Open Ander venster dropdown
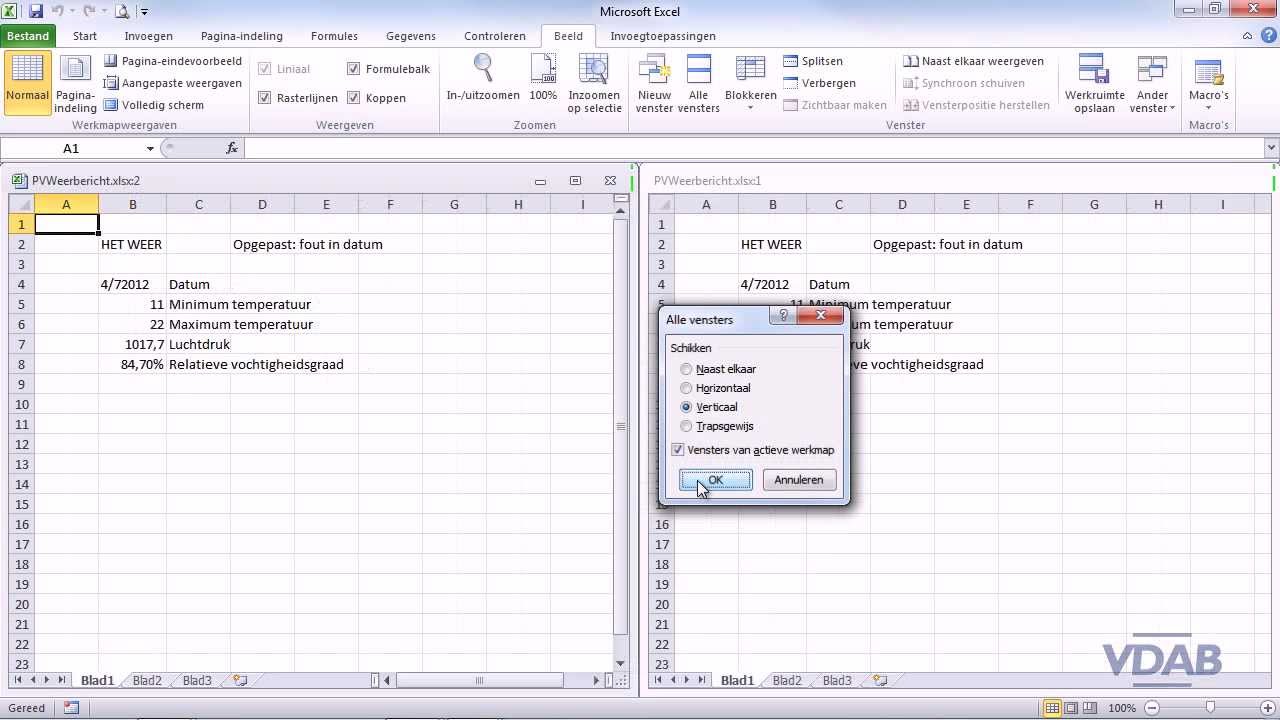 pyautogui.click(x=1152, y=83)
